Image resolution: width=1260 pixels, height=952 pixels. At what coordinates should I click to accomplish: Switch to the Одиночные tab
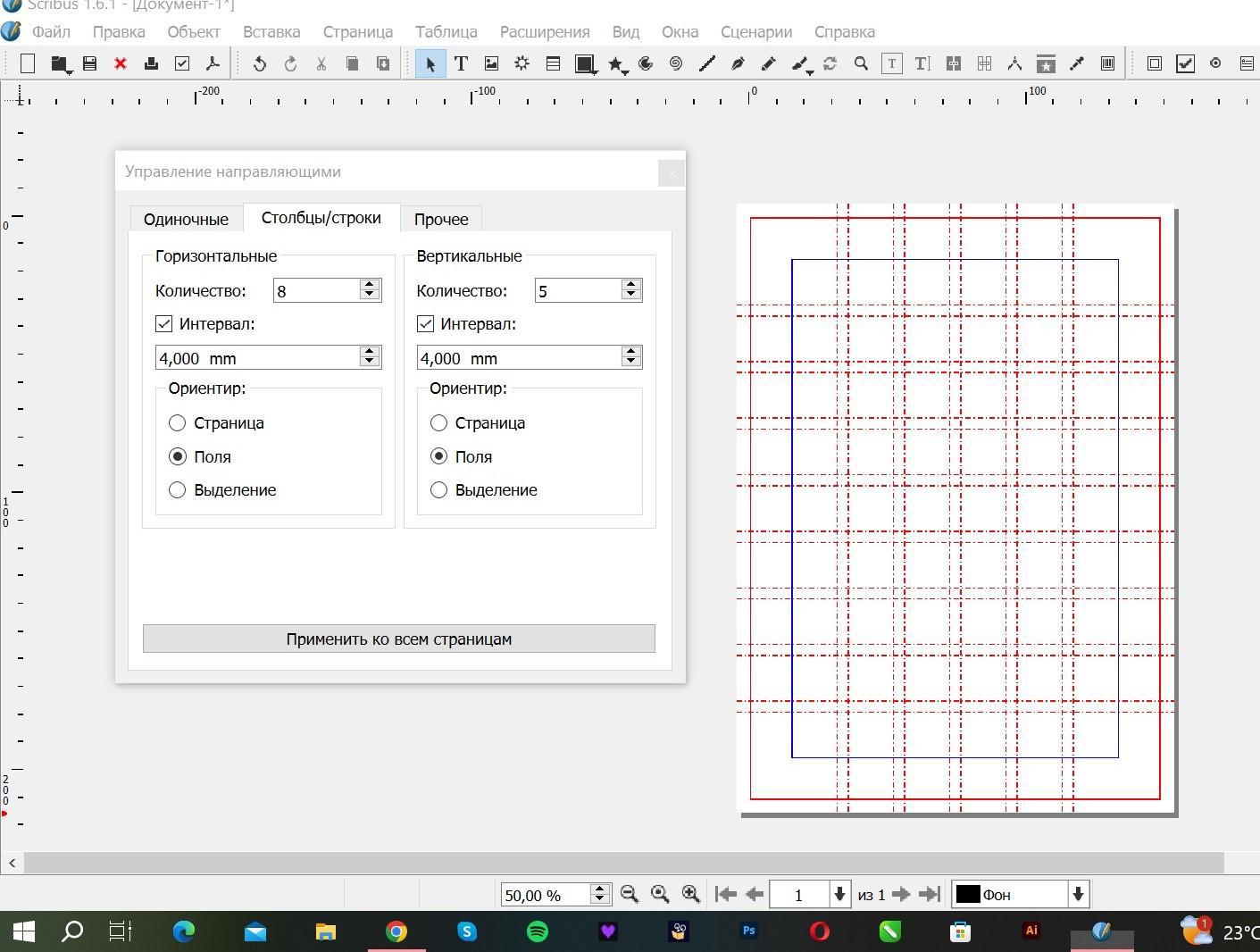point(186,219)
